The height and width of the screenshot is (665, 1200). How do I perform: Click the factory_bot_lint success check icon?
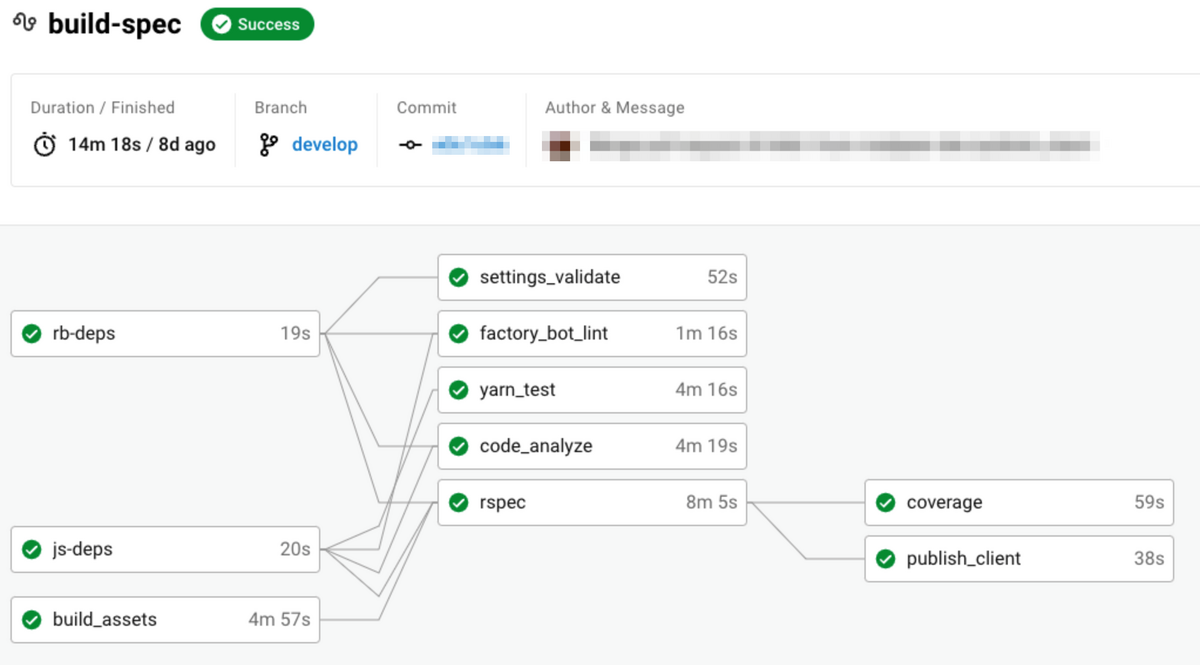click(459, 333)
